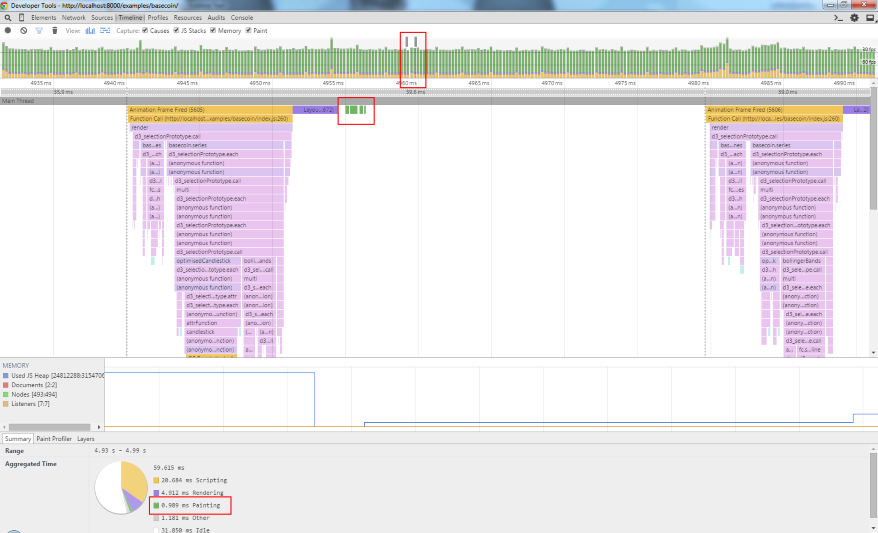
Task: Clear the timeline recording
Action: point(23,31)
